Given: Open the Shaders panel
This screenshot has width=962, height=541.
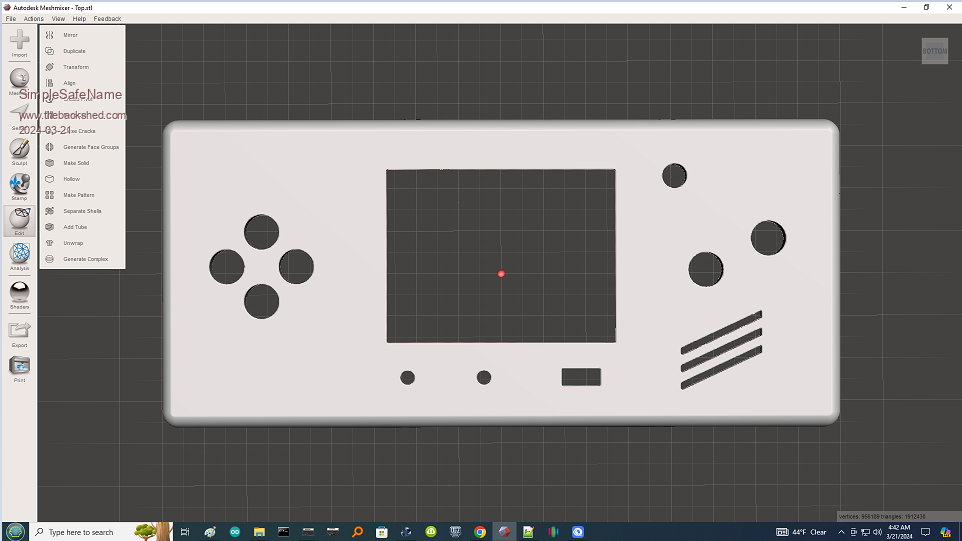Looking at the screenshot, I should tap(19, 294).
